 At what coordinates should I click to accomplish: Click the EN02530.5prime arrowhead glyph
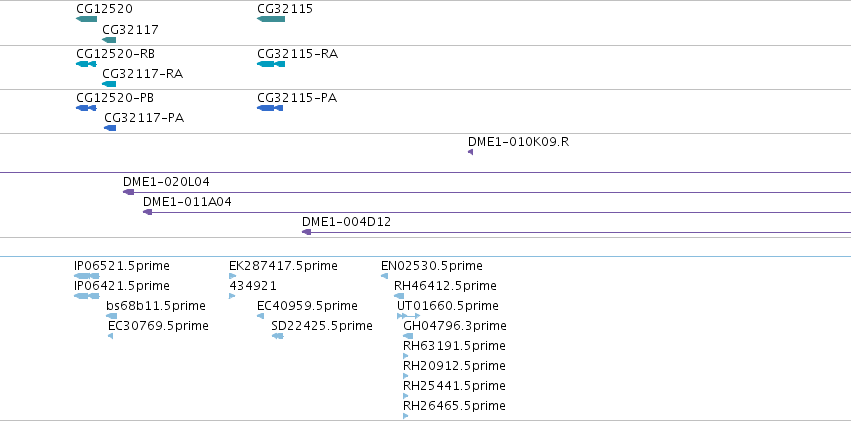point(385,276)
